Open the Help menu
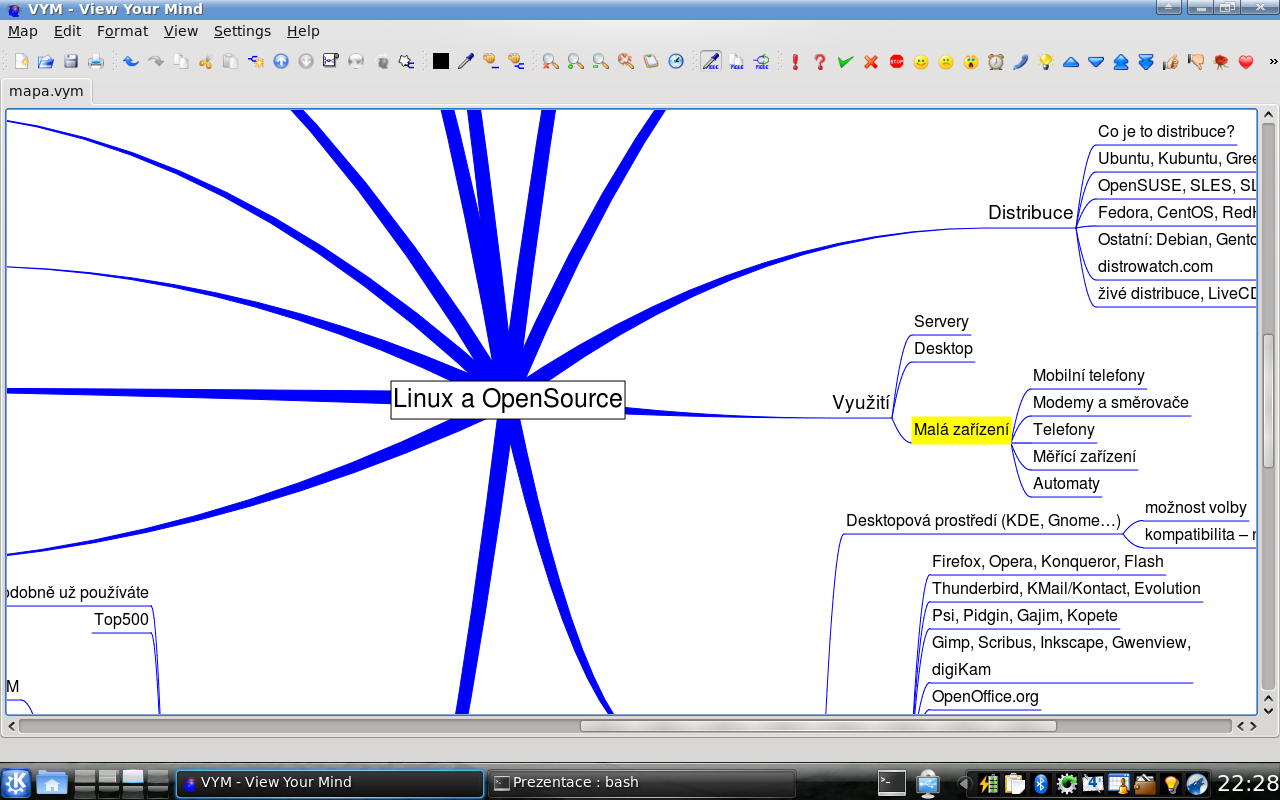The width and height of the screenshot is (1280, 800). click(x=303, y=31)
